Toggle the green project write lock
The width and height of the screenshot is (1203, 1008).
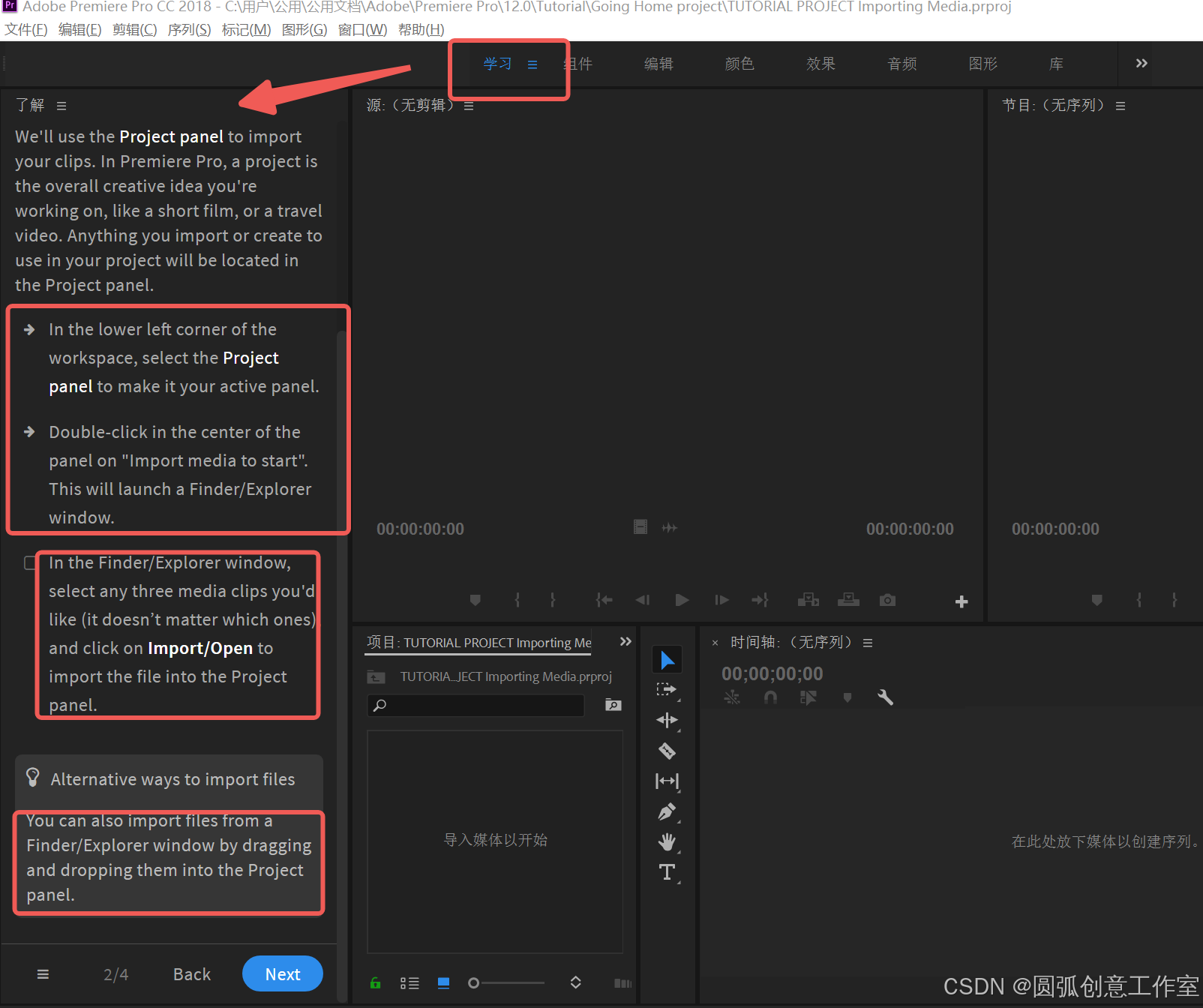(x=376, y=983)
